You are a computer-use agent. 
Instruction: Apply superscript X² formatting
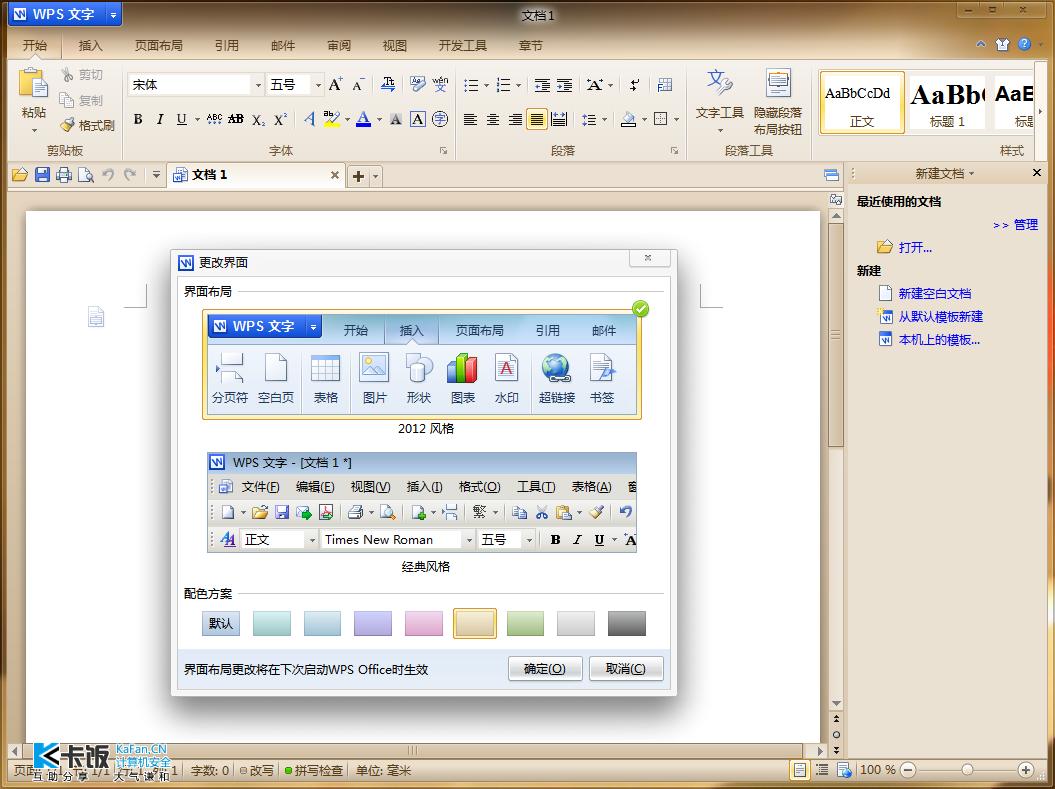click(281, 119)
